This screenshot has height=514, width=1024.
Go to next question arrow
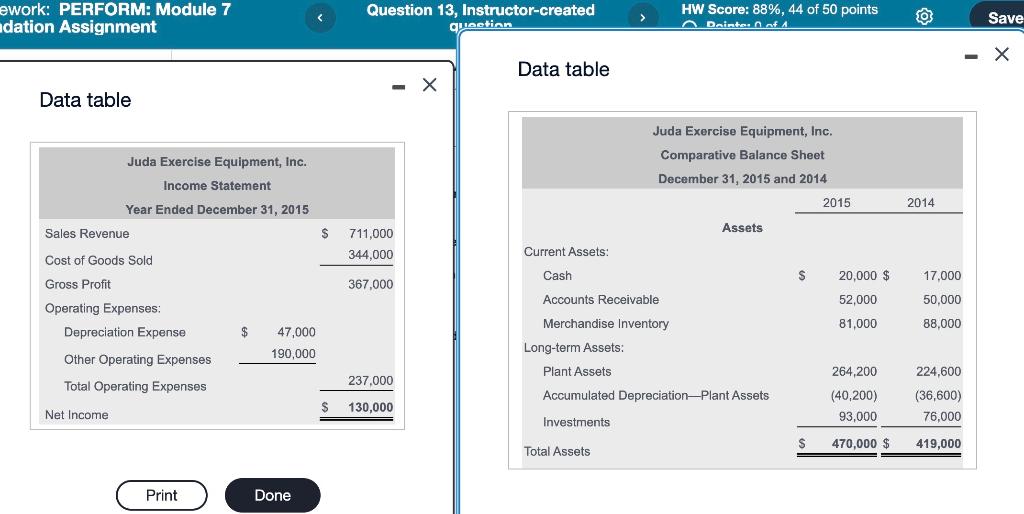[643, 18]
